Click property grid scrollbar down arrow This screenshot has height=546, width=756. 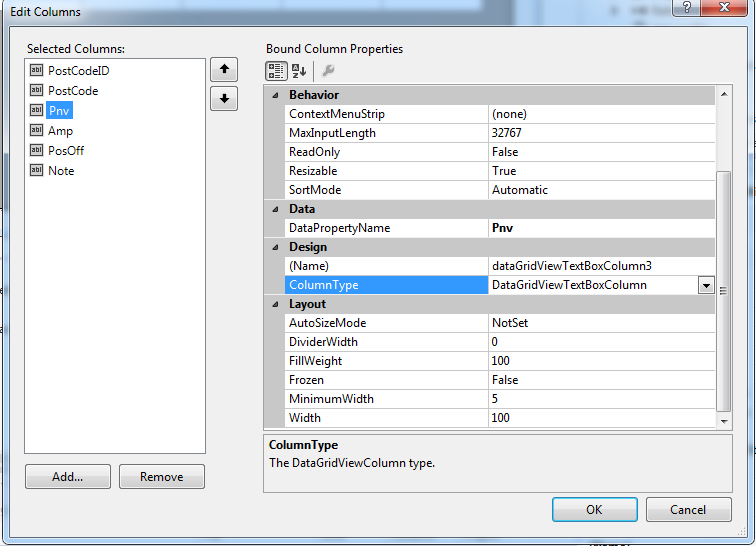724,422
